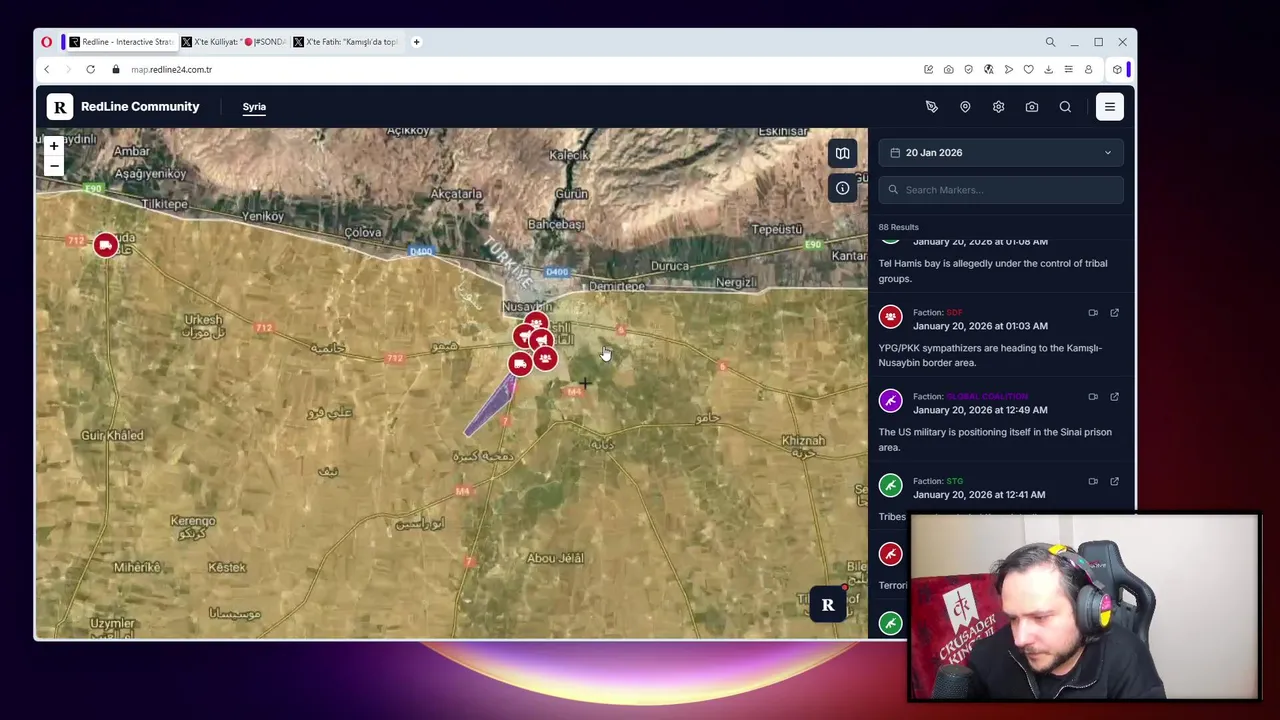Open RedLine header search icon
Image resolution: width=1280 pixels, height=720 pixels.
1065,107
